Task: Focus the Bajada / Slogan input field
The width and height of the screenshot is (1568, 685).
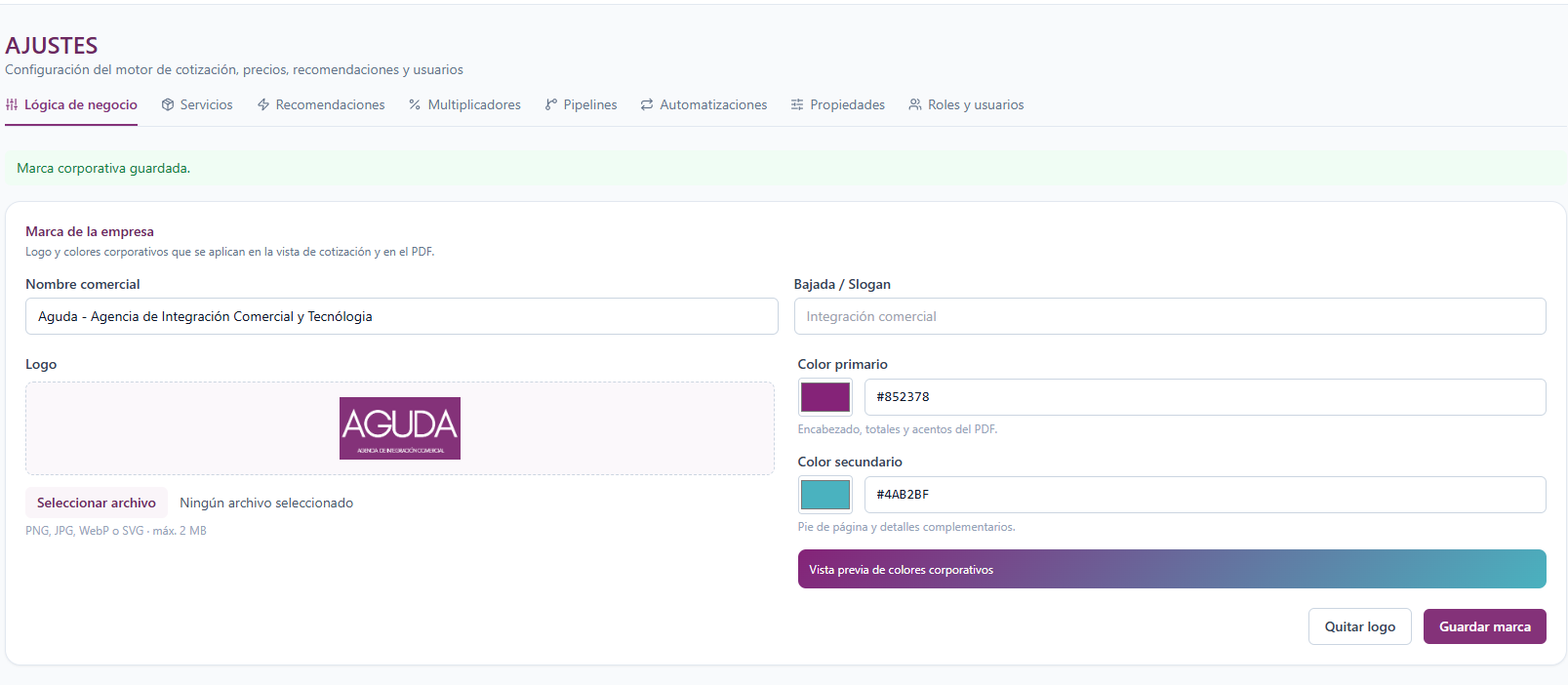Action: 1170,316
